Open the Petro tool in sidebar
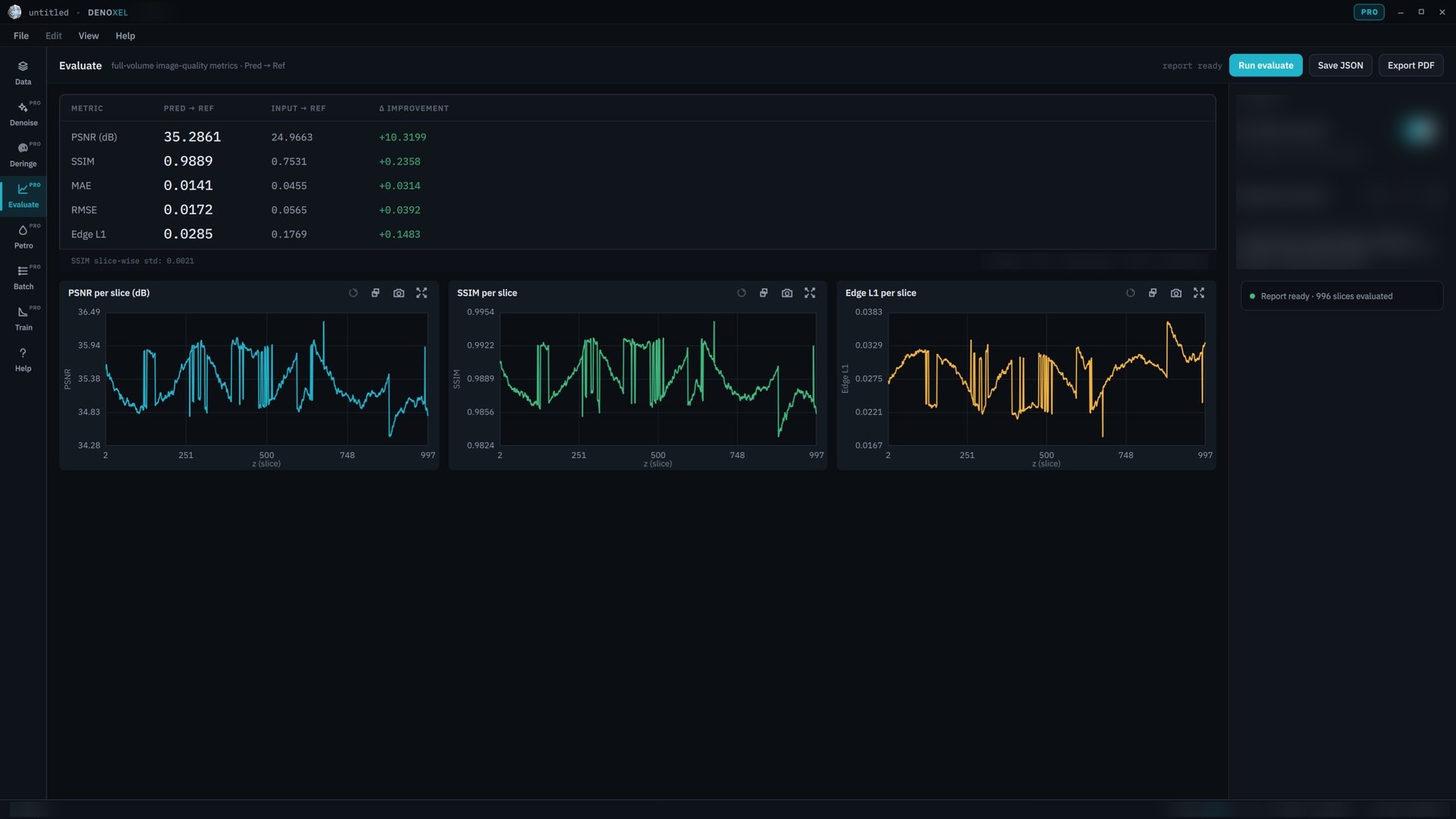This screenshot has height=819, width=1456. (x=23, y=237)
